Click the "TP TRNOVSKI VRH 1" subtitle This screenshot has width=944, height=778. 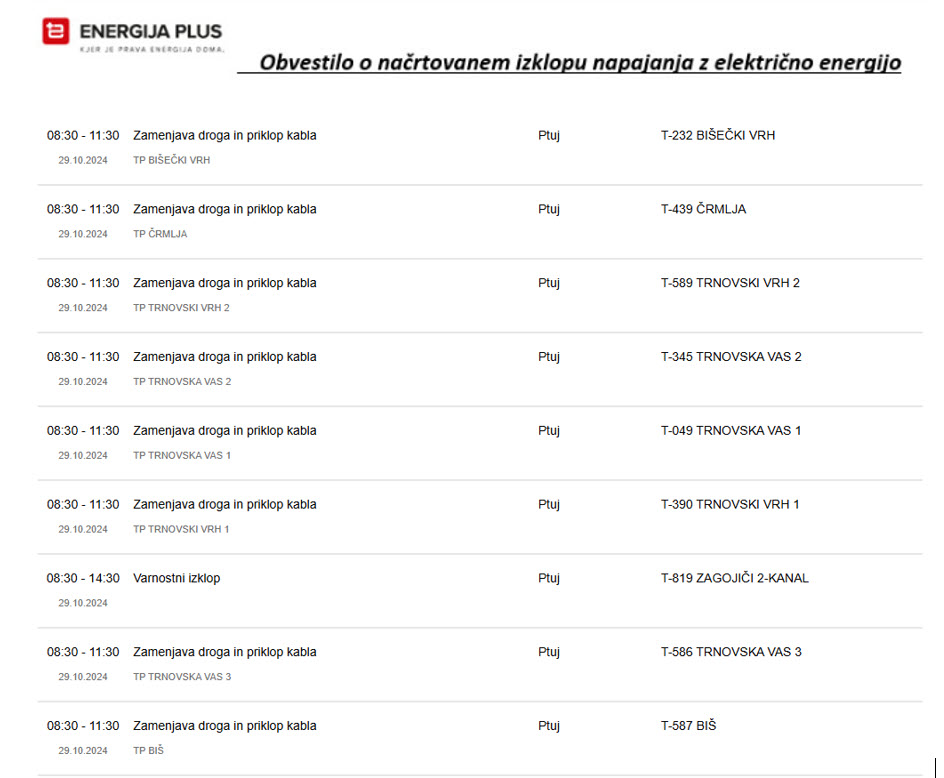(x=181, y=529)
